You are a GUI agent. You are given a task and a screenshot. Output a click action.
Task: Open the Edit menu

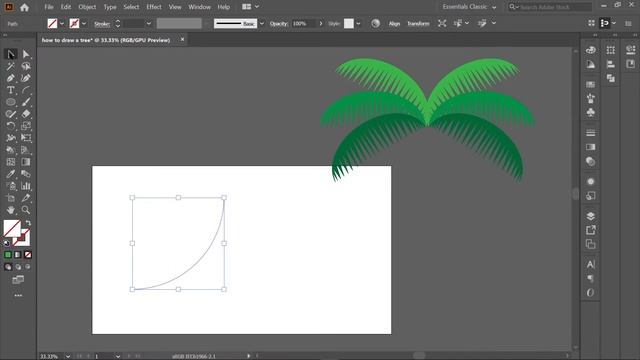click(66, 7)
